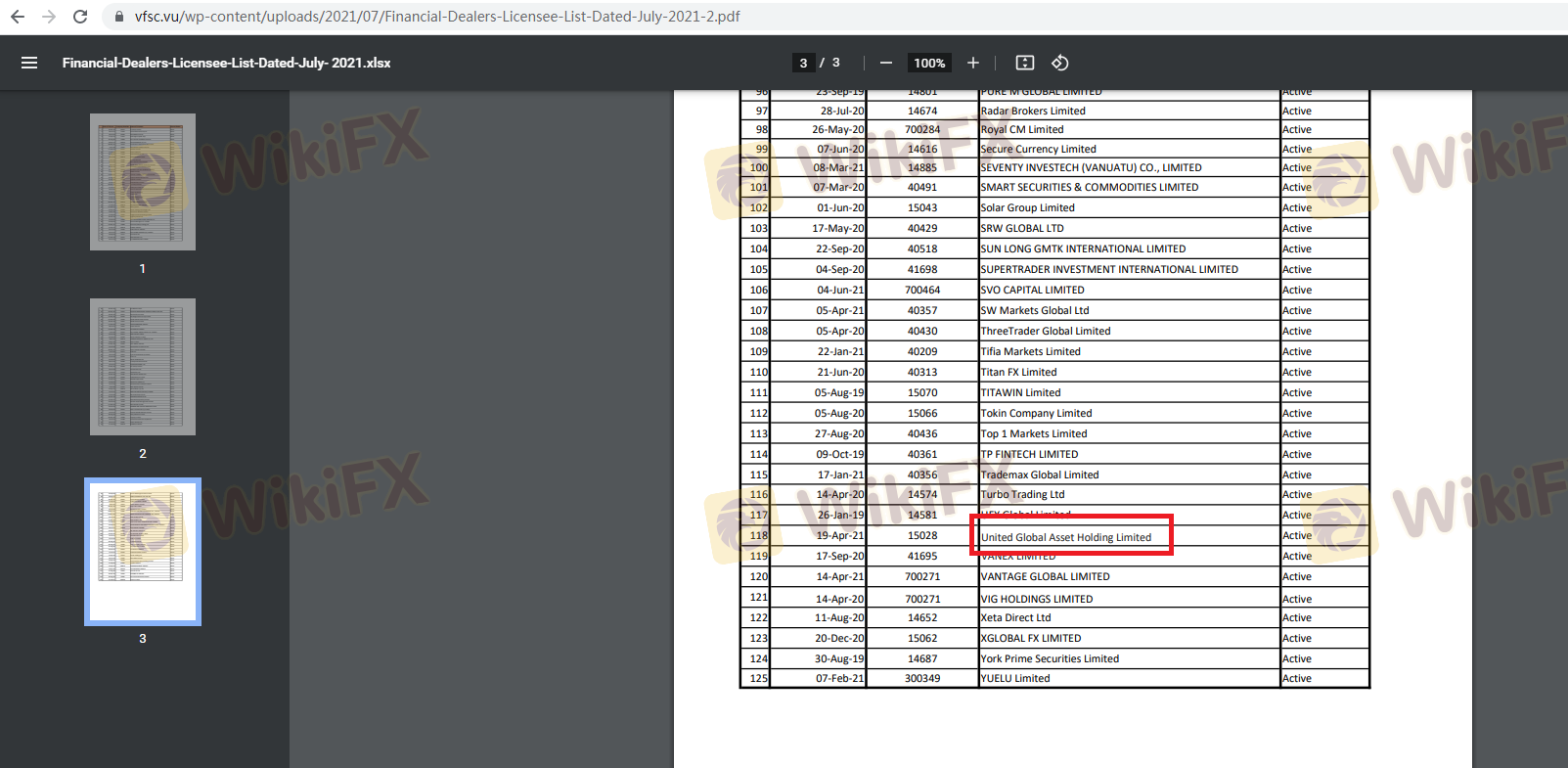Screen dimensions: 1568x768
Task: Zoom out with the minus icon
Action: pos(885,63)
